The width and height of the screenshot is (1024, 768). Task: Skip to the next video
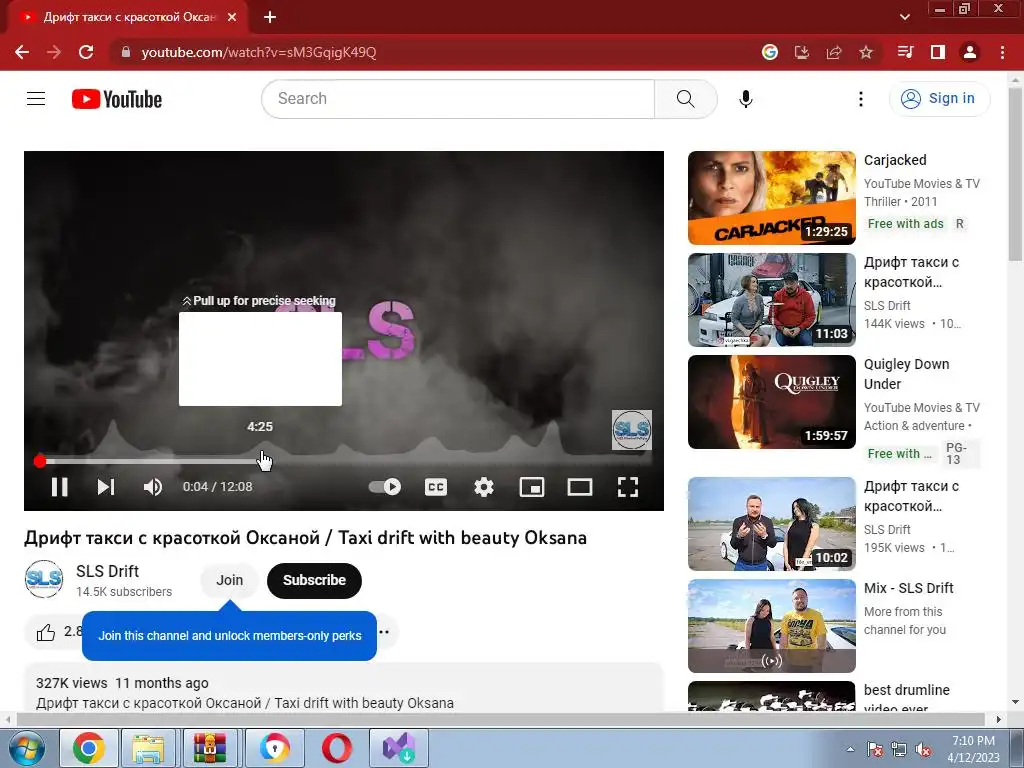click(x=106, y=487)
